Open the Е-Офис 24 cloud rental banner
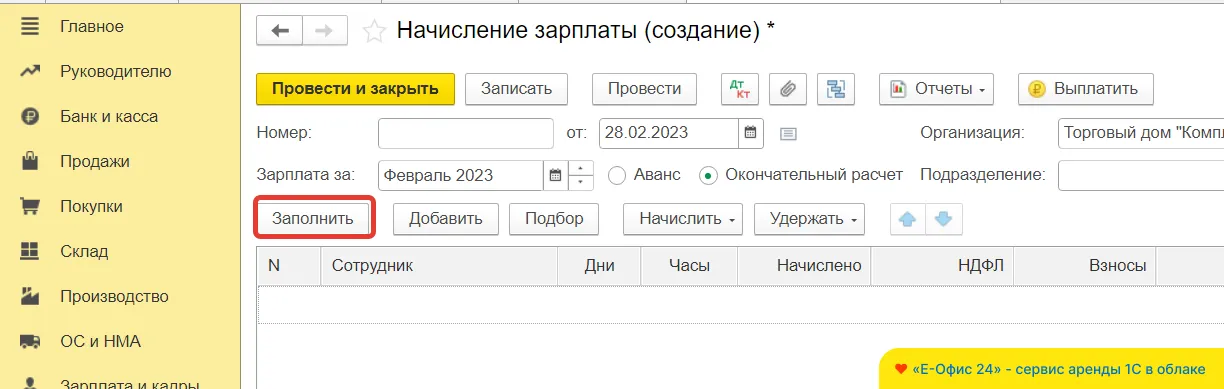Viewport: 1224px width, 389px height. pyautogui.click(x=1051, y=368)
